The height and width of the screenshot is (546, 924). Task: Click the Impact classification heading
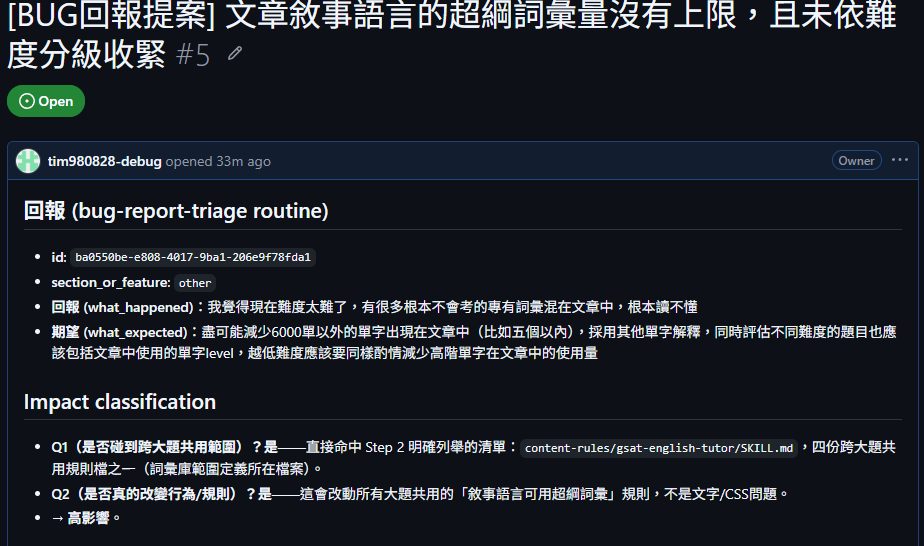[120, 402]
